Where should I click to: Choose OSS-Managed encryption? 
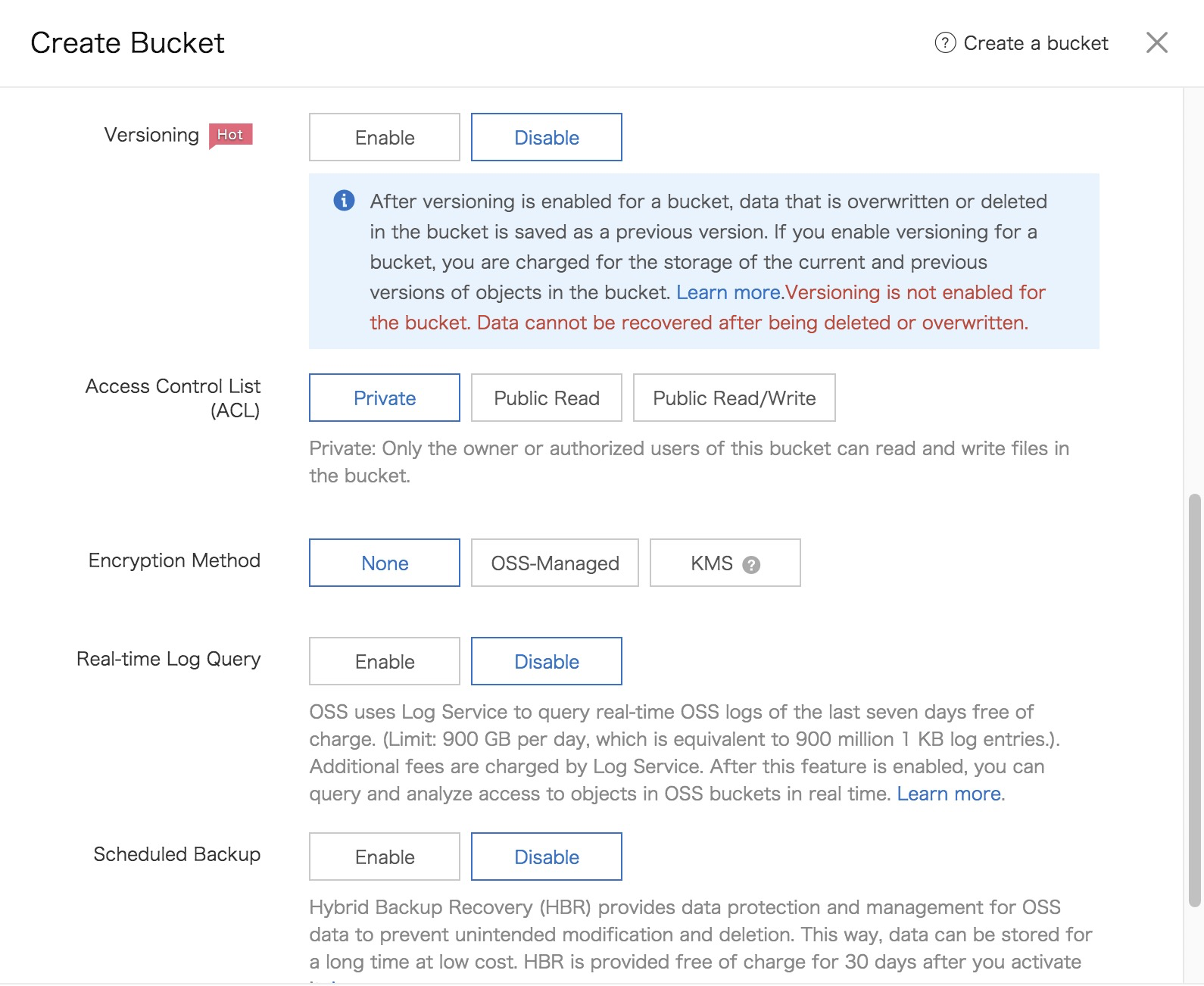554,563
